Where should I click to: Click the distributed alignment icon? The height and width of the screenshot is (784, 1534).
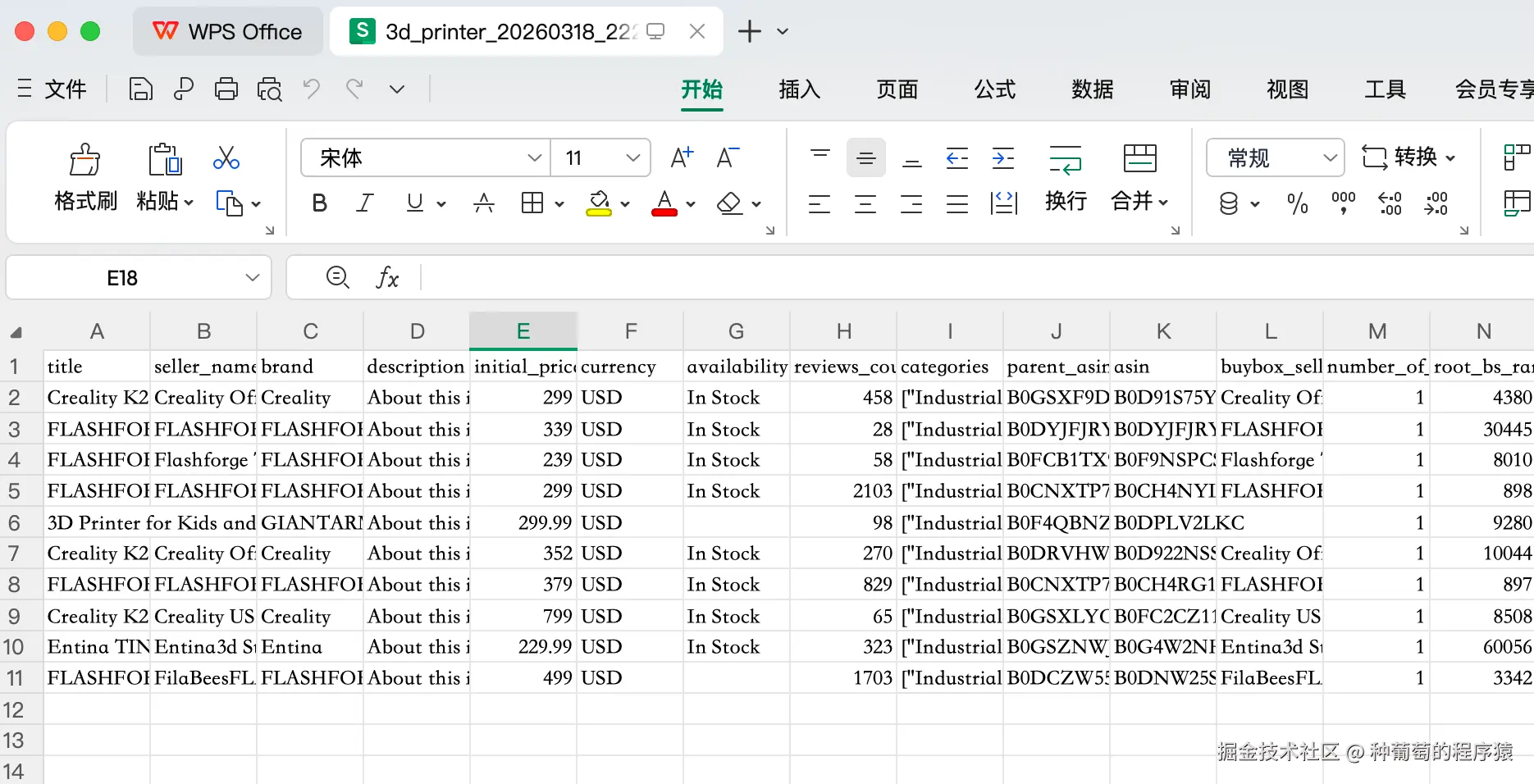pos(1003,203)
